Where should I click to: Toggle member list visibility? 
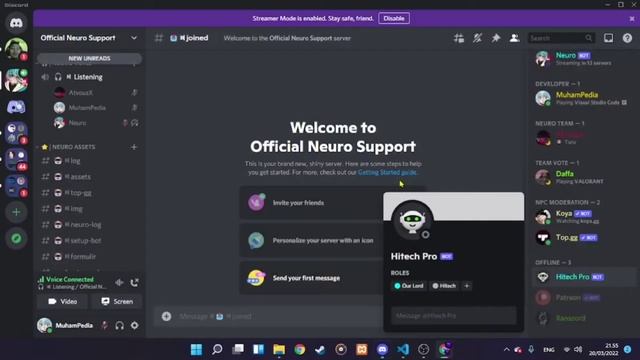pos(514,38)
